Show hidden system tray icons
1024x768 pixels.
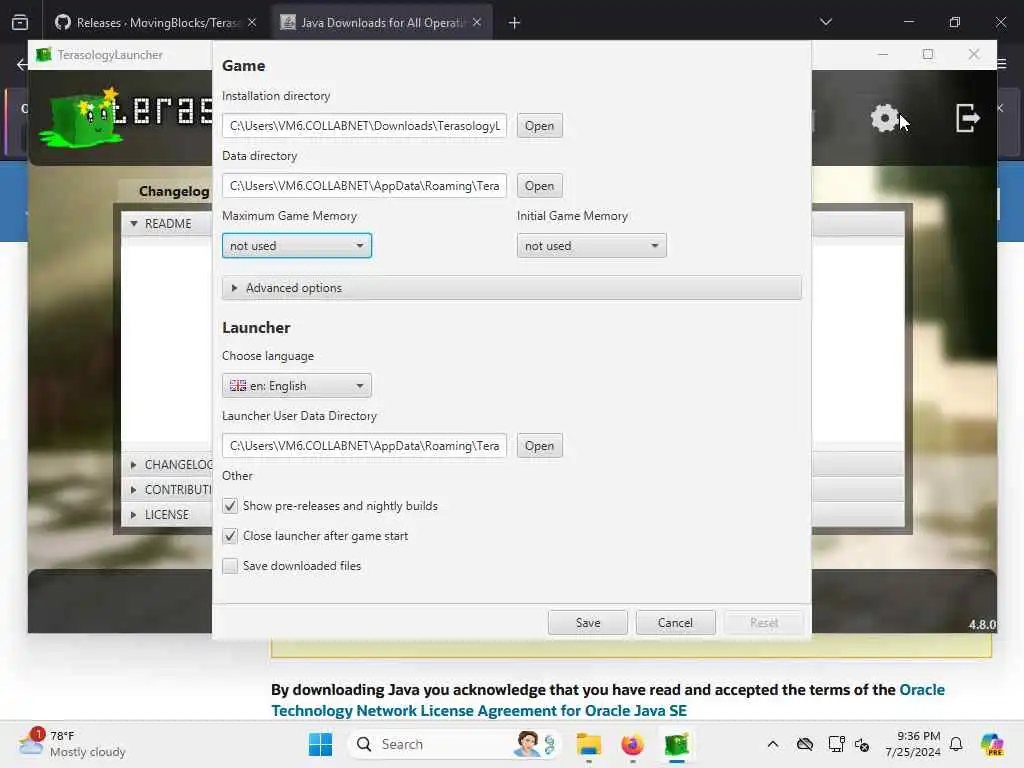773,744
